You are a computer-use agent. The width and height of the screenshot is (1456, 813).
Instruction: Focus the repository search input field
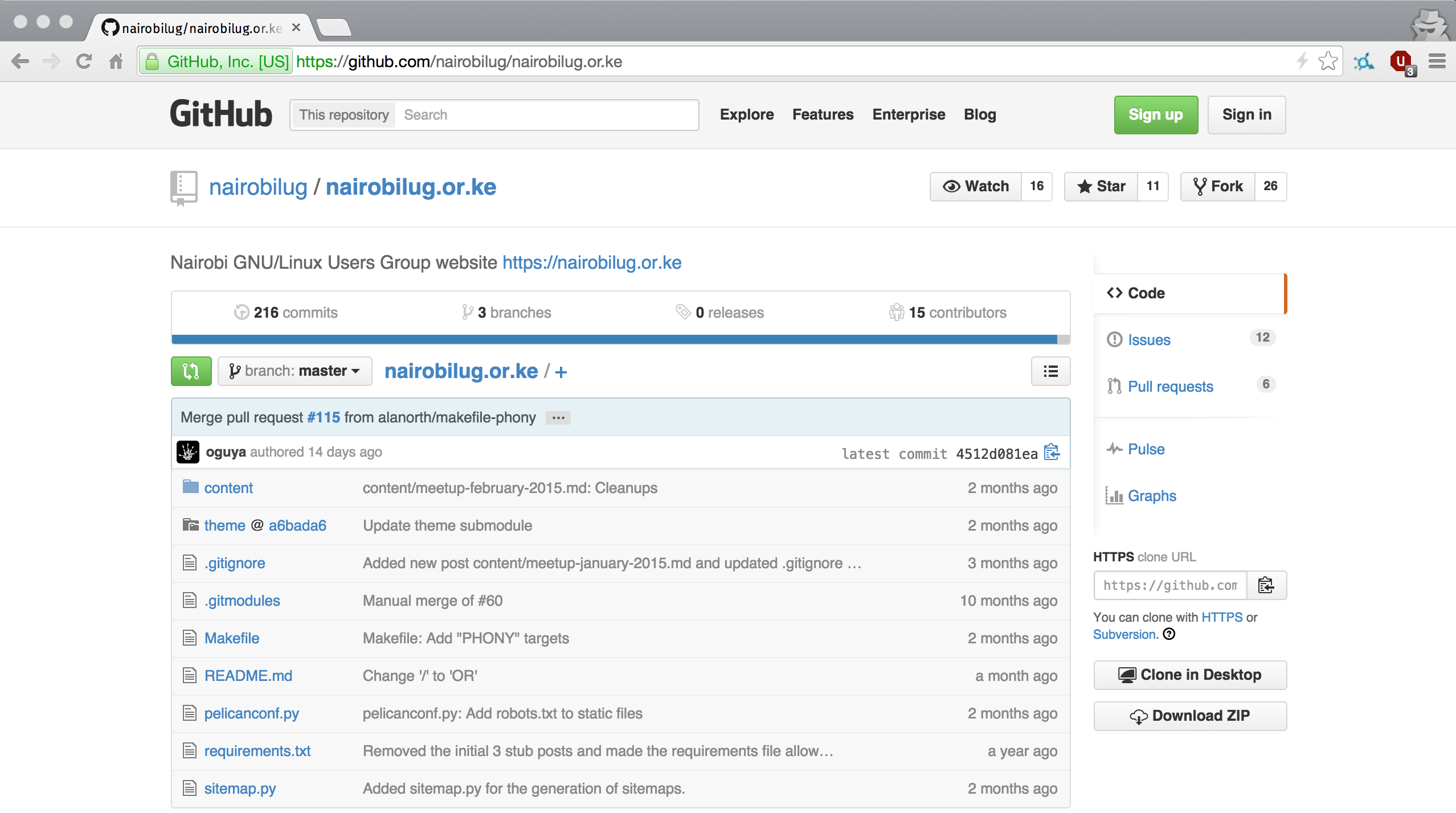pyautogui.click(x=547, y=115)
